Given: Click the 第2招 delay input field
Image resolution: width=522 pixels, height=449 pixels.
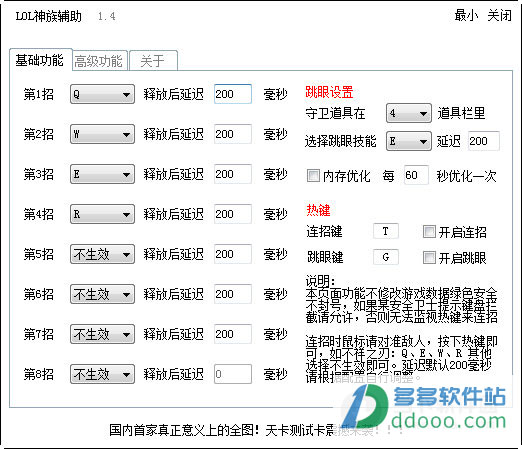Looking at the screenshot, I should pyautogui.click(x=233, y=134).
